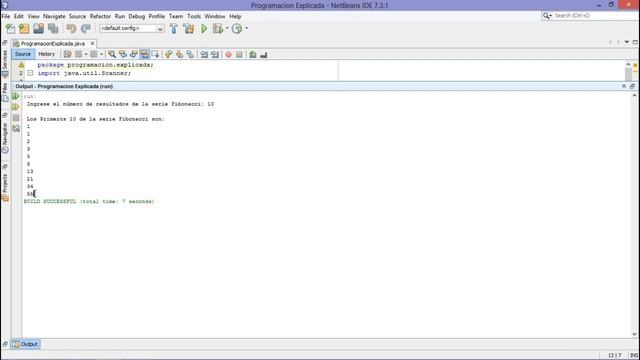The image size is (640, 360).
Task: Open the Source menu
Action: (x=77, y=16)
